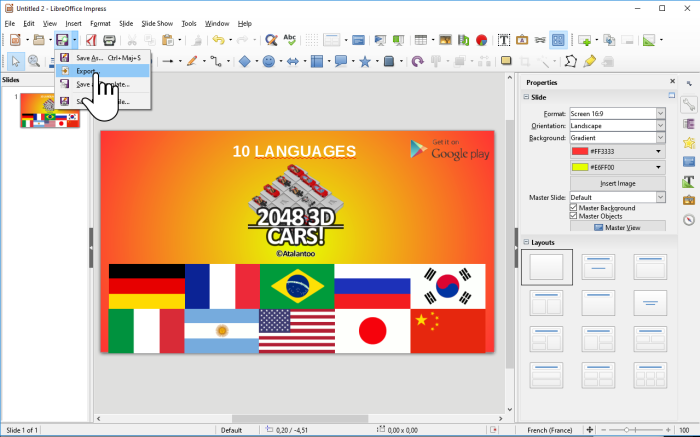This screenshot has height=437, width=700.
Task: Click the Print icon
Action: click(109, 40)
